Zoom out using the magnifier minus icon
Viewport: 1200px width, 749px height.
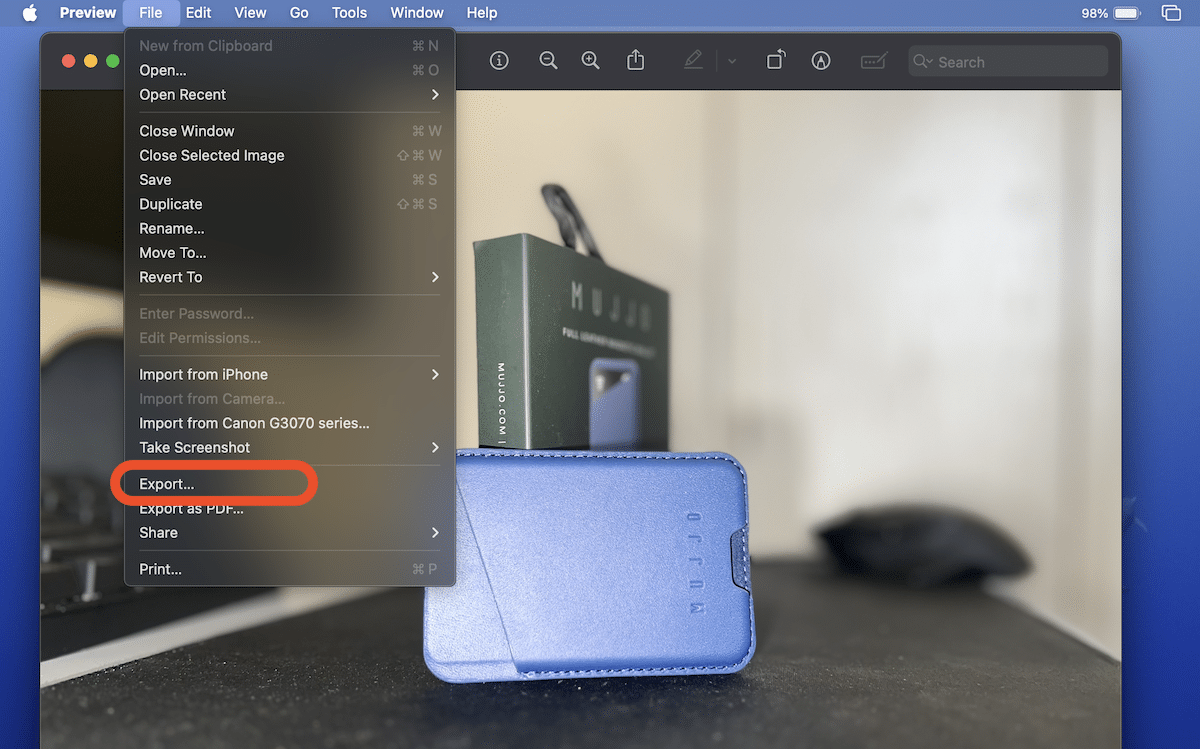tap(548, 61)
